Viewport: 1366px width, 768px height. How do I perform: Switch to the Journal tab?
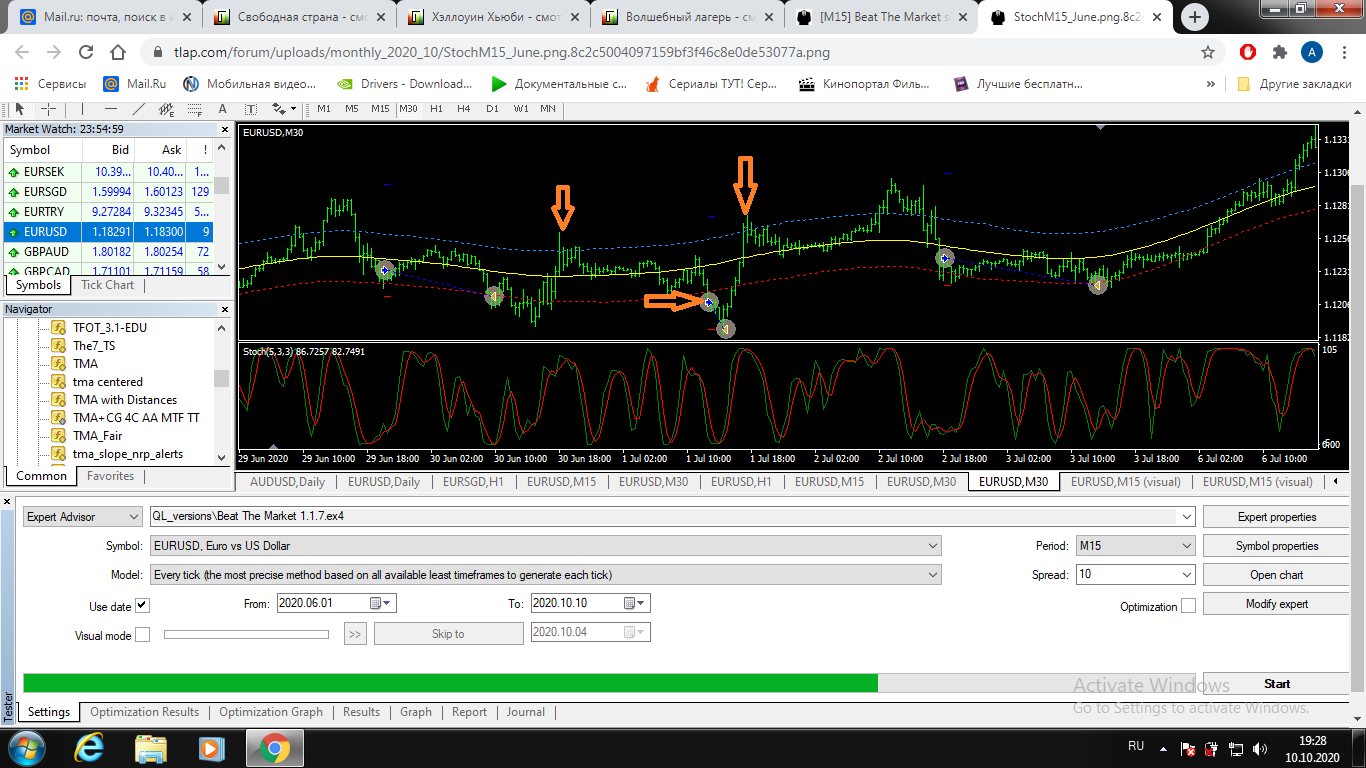point(526,712)
